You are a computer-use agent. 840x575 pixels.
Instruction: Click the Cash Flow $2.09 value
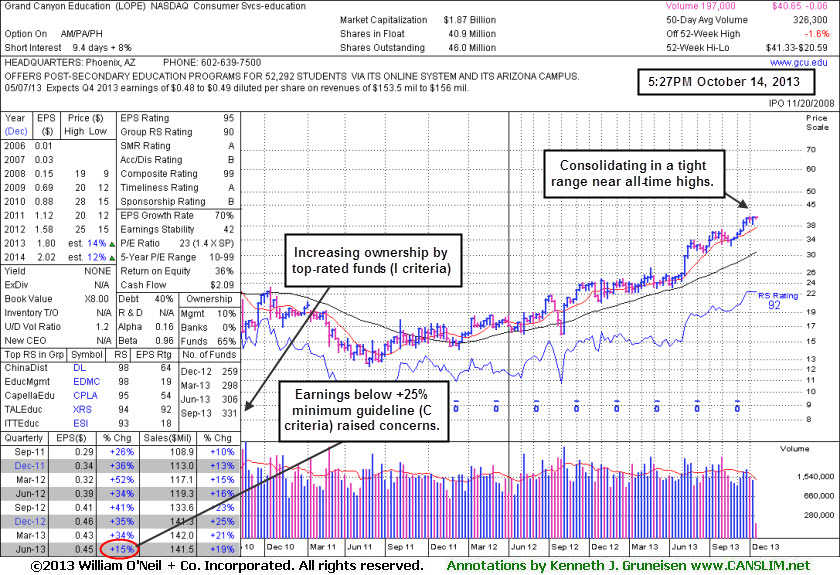pos(222,285)
